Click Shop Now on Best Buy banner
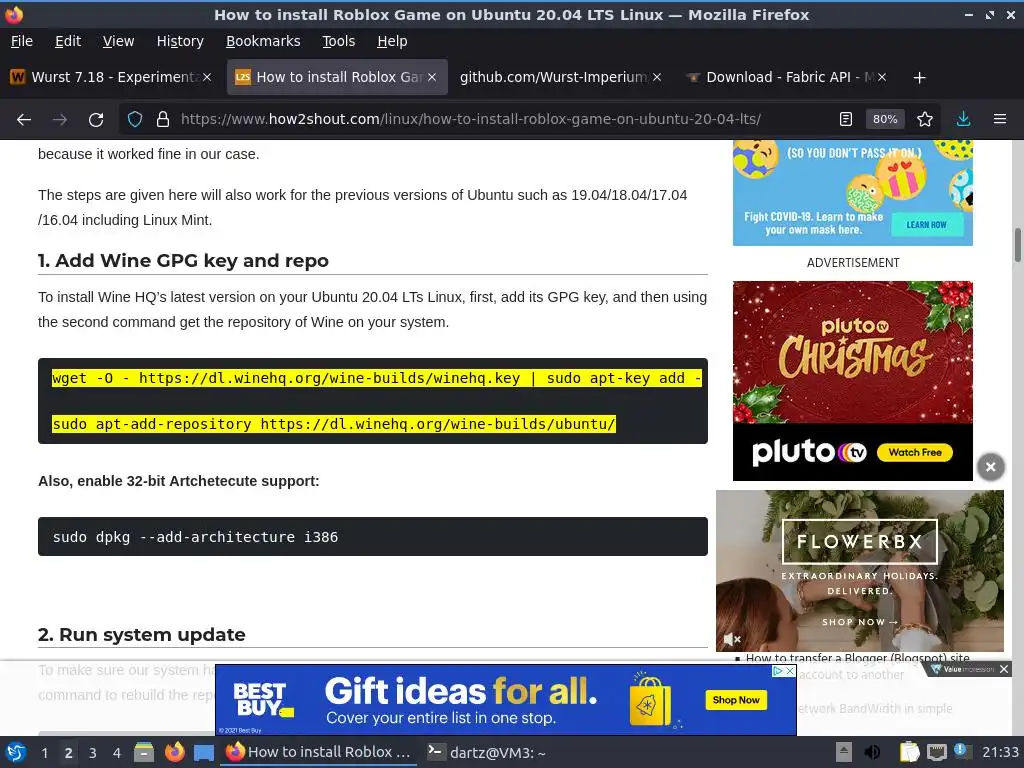This screenshot has width=1024, height=768. tap(736, 700)
